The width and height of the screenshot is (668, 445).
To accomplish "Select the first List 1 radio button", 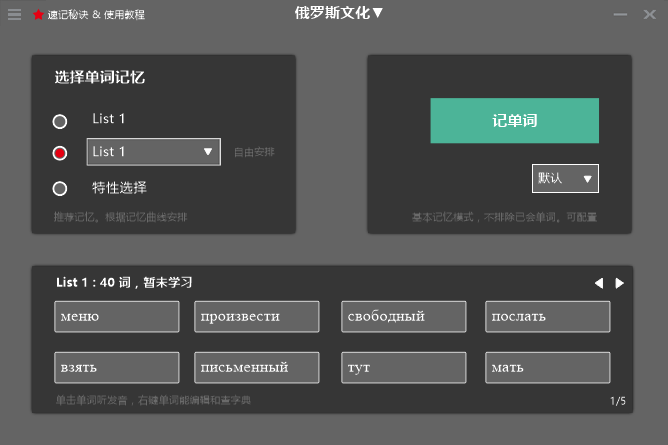I will [60, 121].
